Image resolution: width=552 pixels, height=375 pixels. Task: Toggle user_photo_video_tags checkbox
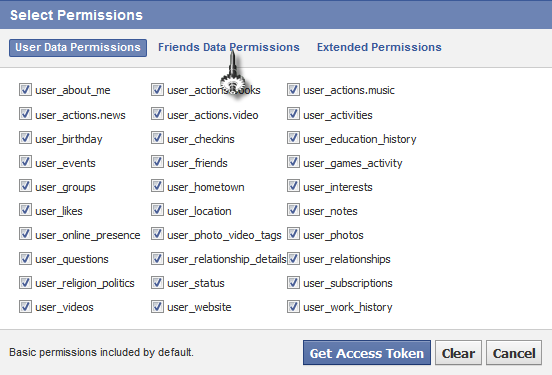tap(157, 234)
